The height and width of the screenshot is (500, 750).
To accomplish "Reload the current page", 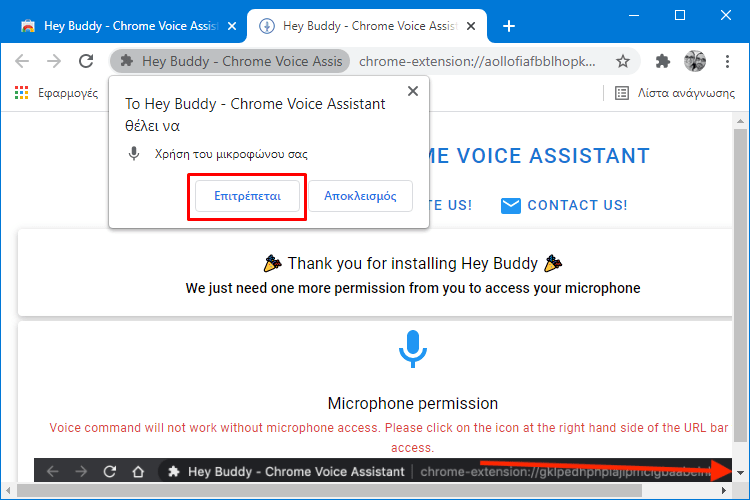I will click(86, 61).
